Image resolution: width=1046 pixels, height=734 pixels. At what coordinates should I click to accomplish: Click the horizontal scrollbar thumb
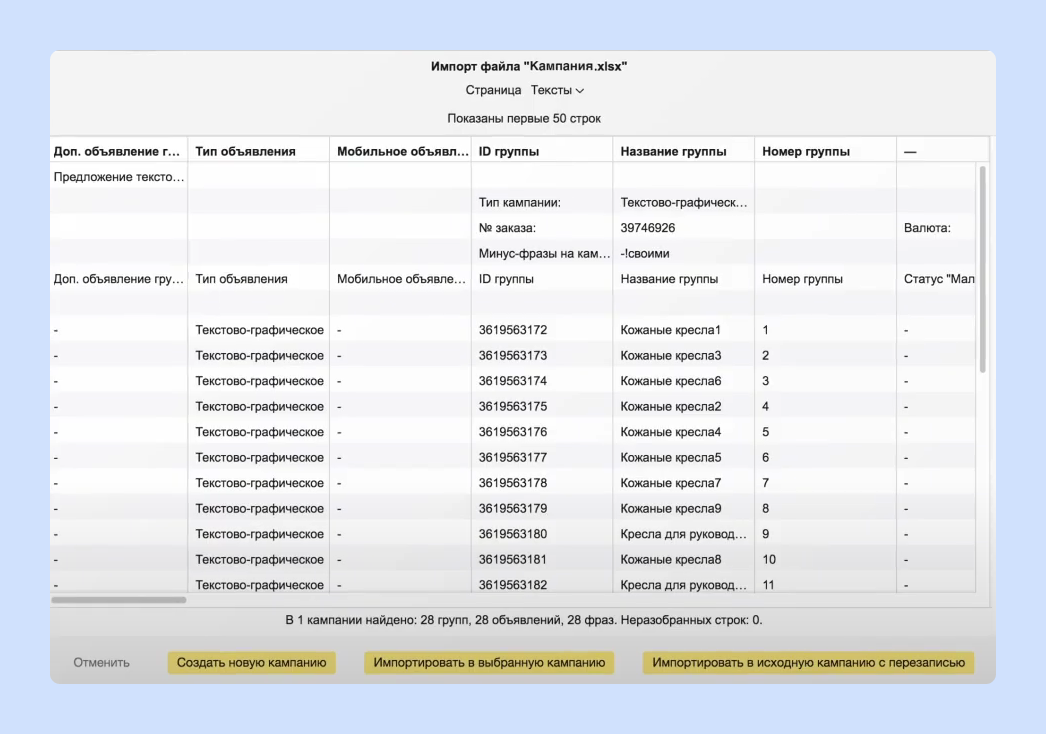click(x=119, y=600)
